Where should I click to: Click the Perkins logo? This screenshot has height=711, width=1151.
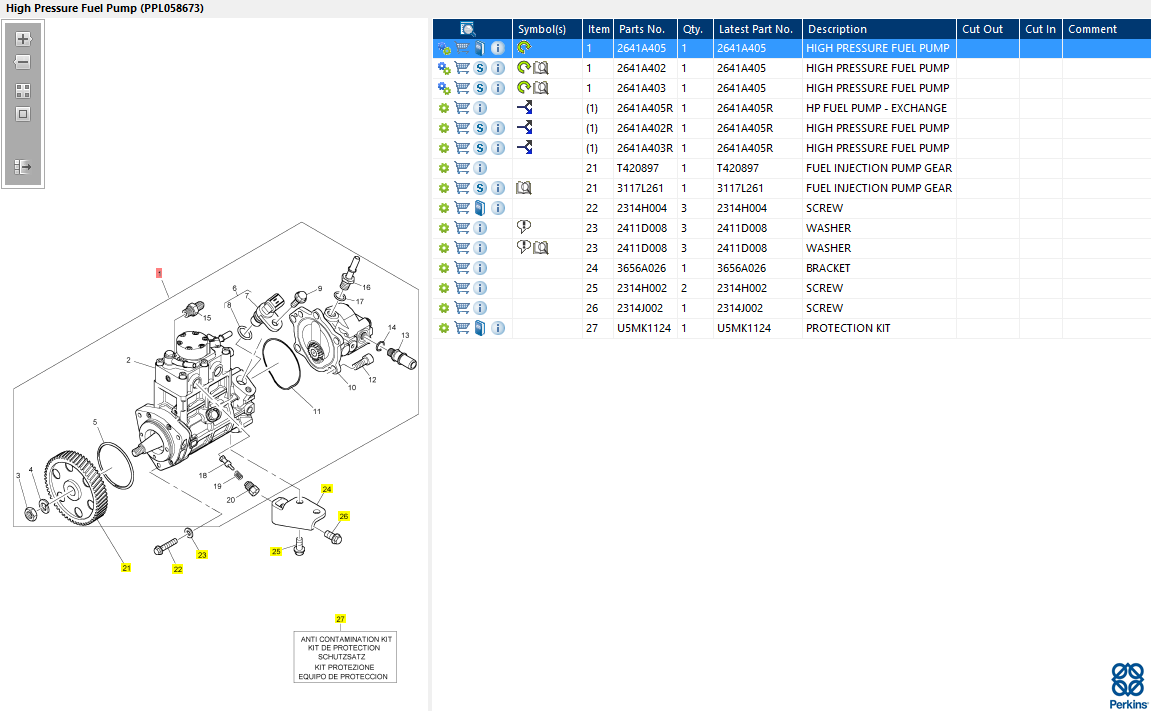pos(1128,686)
